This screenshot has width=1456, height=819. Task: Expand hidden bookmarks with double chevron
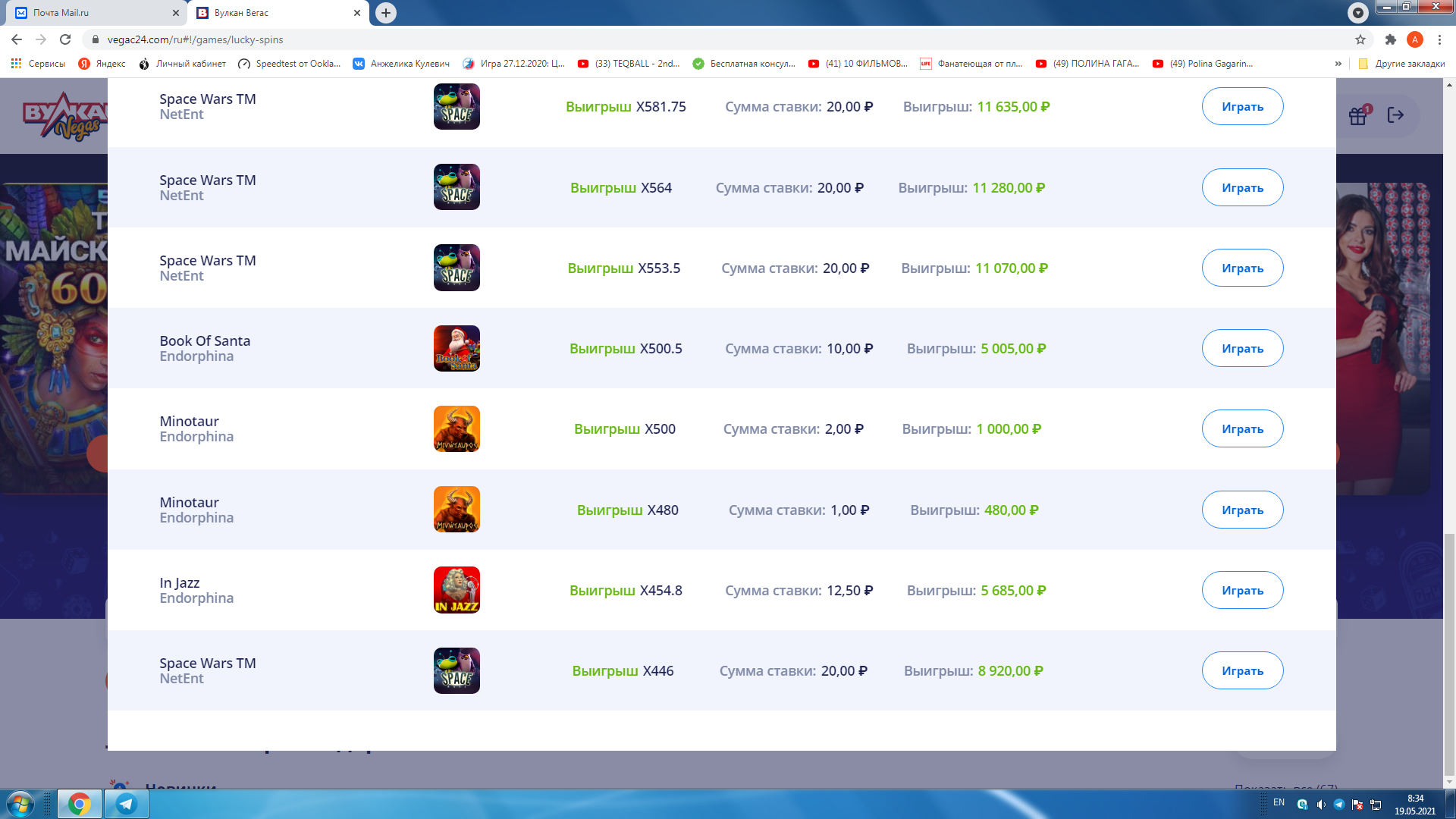pos(1338,64)
